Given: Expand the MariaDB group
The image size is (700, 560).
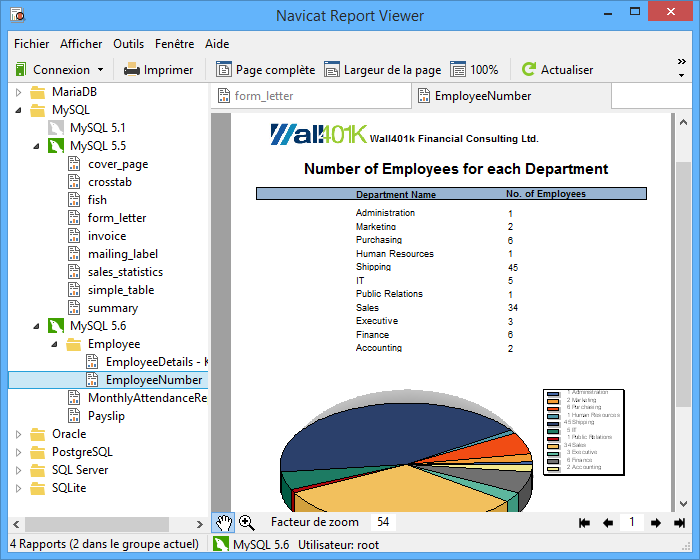Looking at the screenshot, I should tap(18, 92).
